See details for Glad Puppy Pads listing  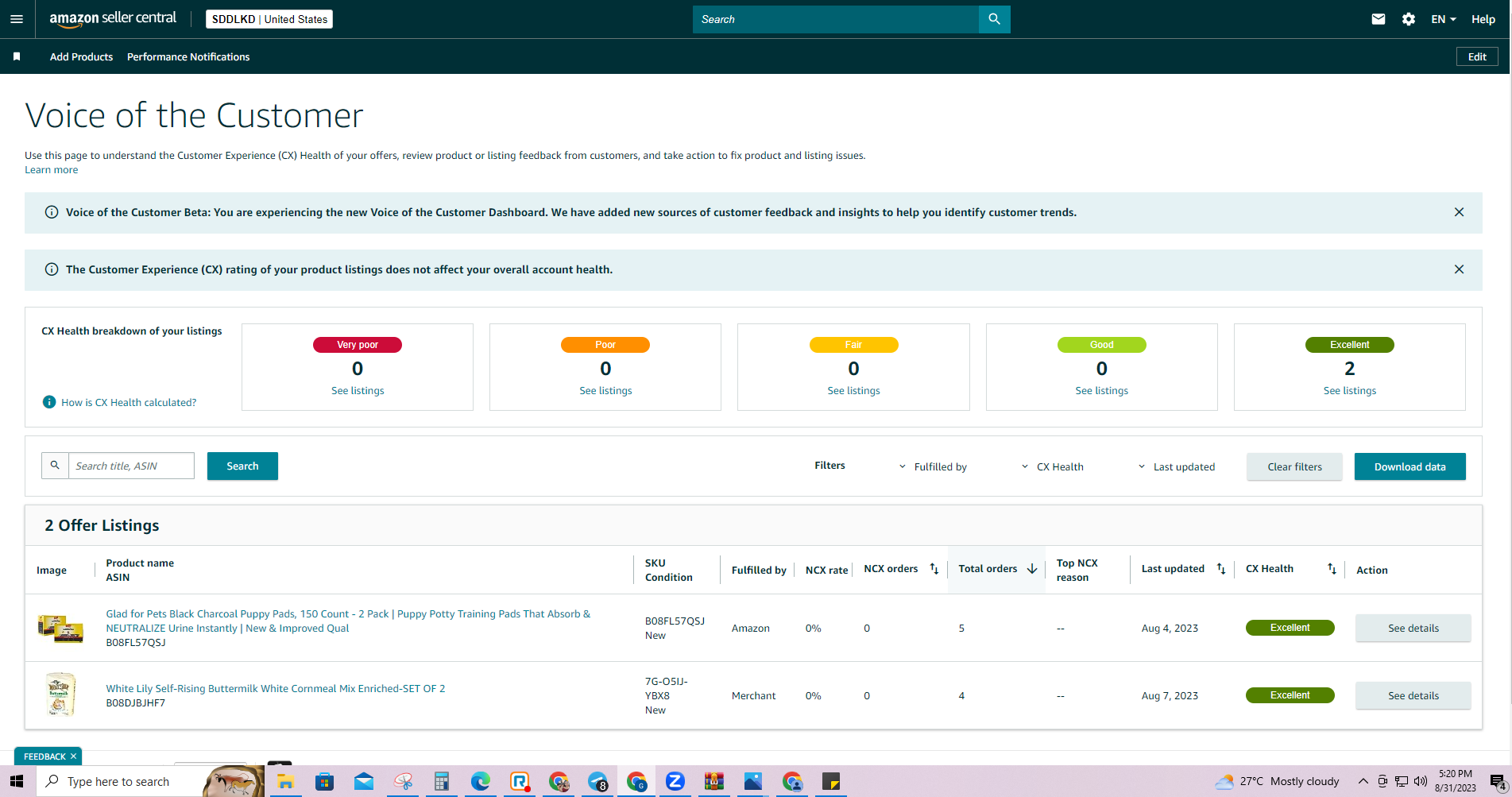pyautogui.click(x=1413, y=629)
